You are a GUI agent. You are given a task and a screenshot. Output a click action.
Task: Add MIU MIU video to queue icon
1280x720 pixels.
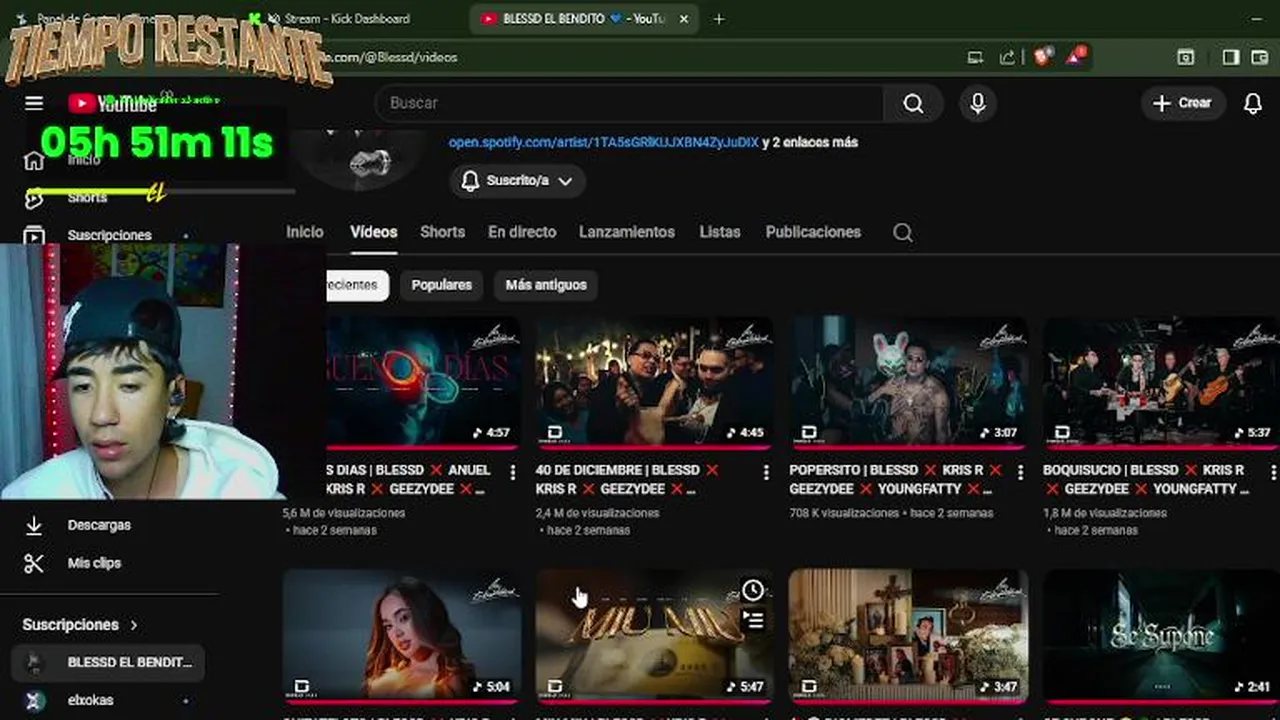(x=753, y=620)
